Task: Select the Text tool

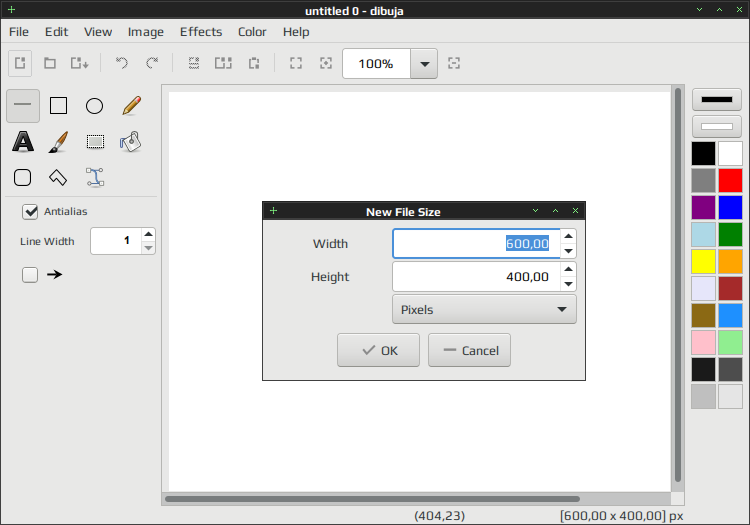Action: [23, 142]
